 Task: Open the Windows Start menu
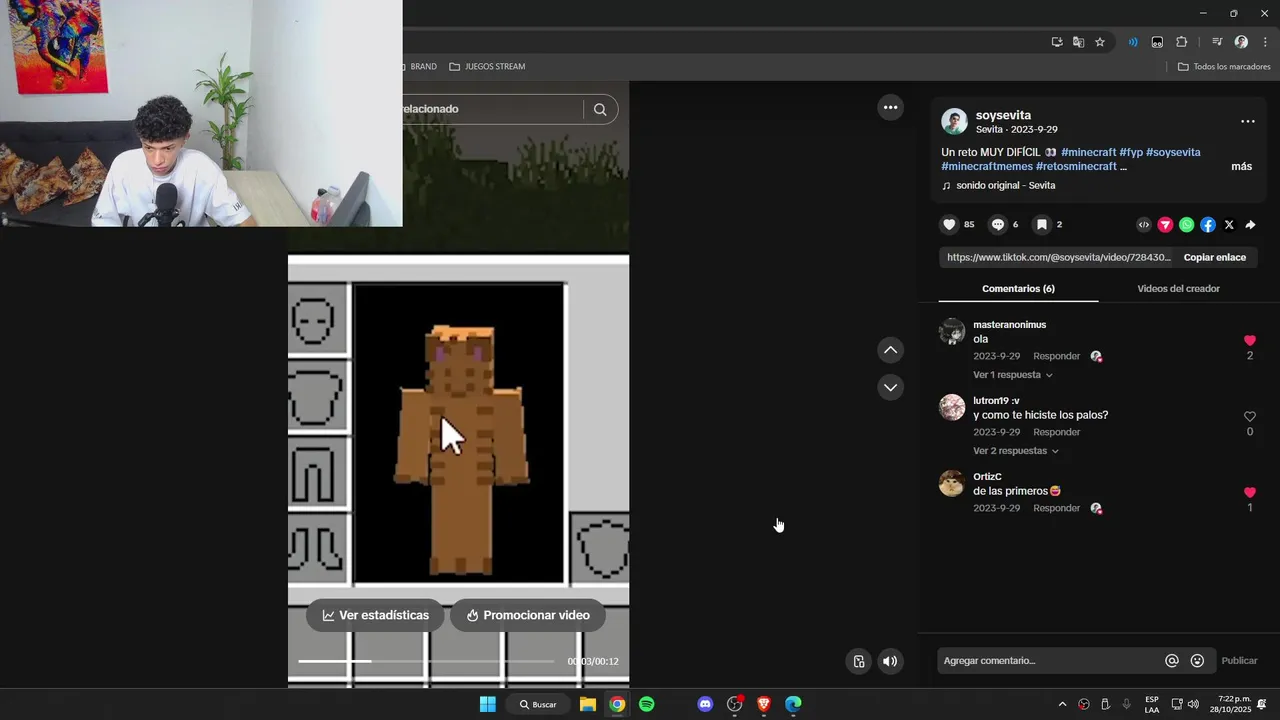coord(488,704)
